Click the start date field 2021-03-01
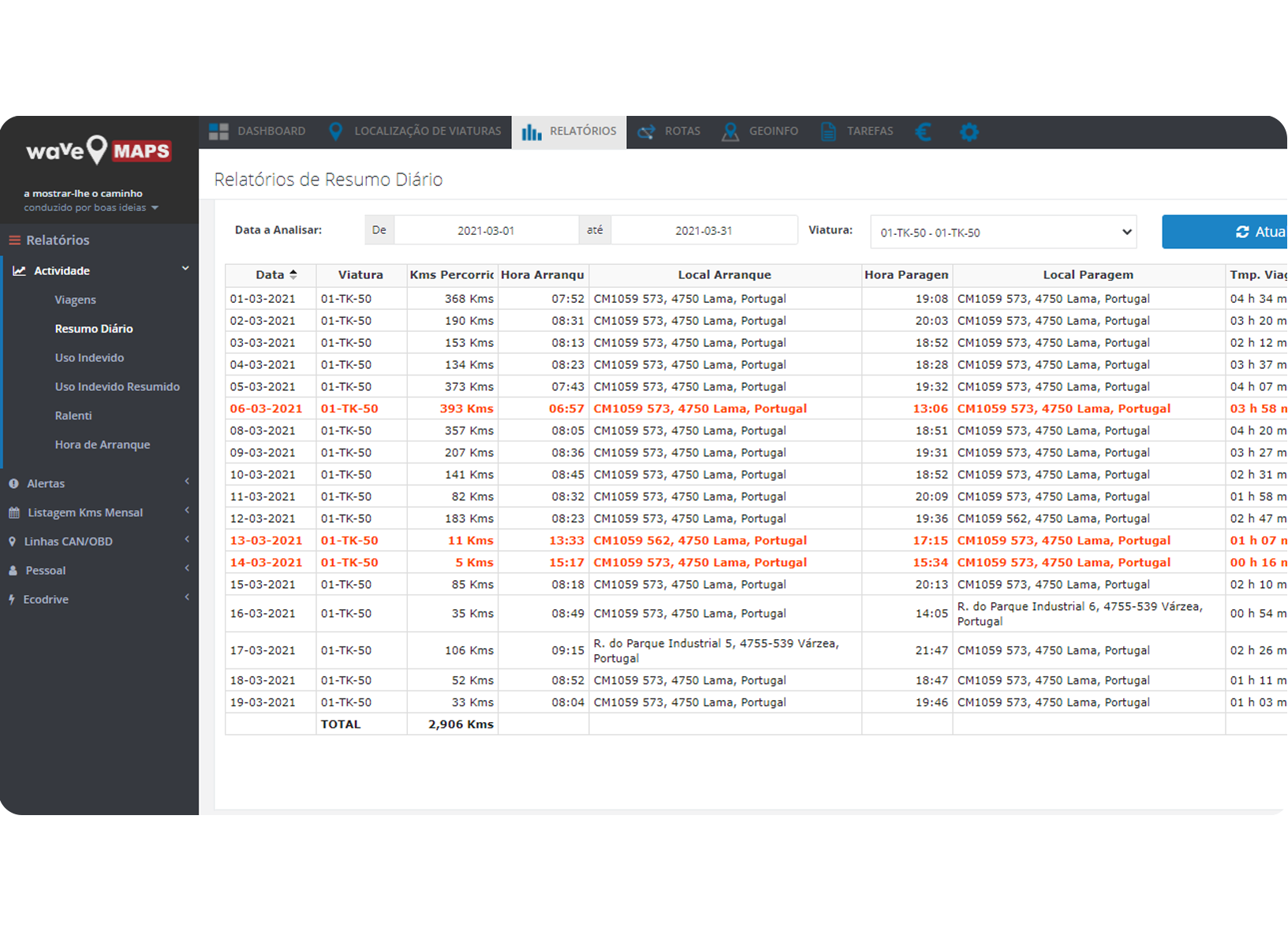 pos(486,231)
